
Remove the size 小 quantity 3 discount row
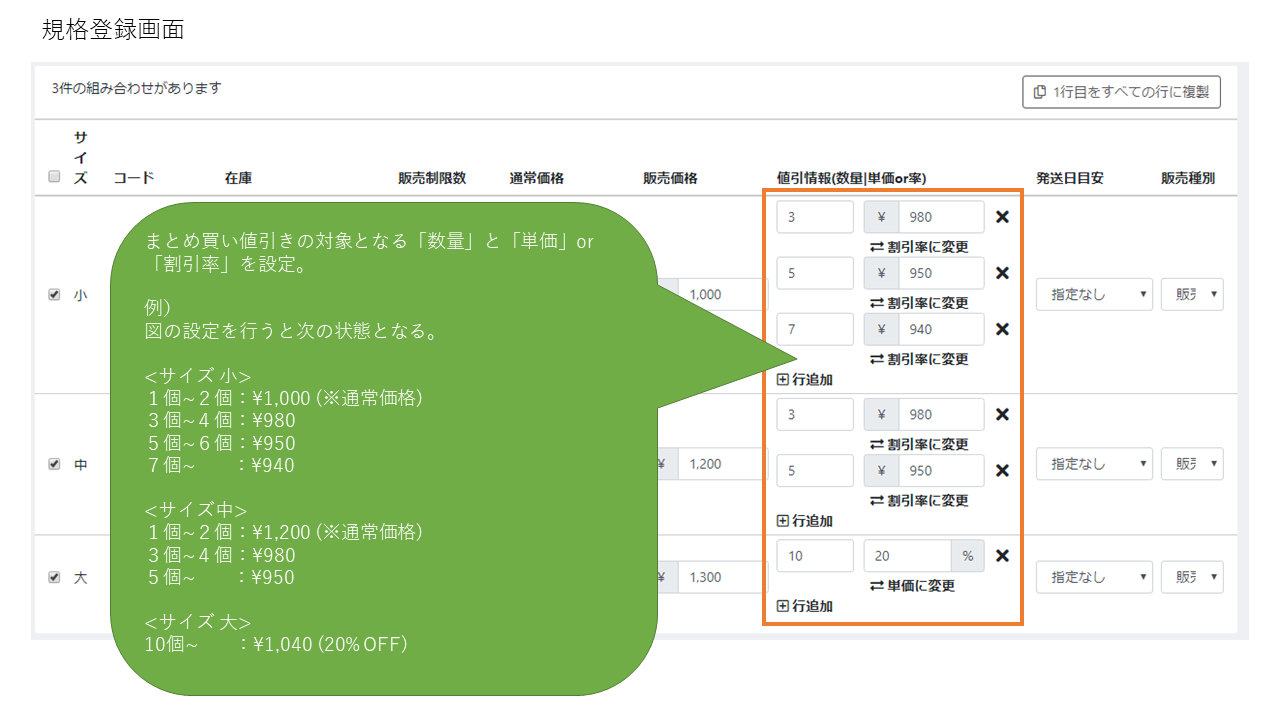point(1002,217)
